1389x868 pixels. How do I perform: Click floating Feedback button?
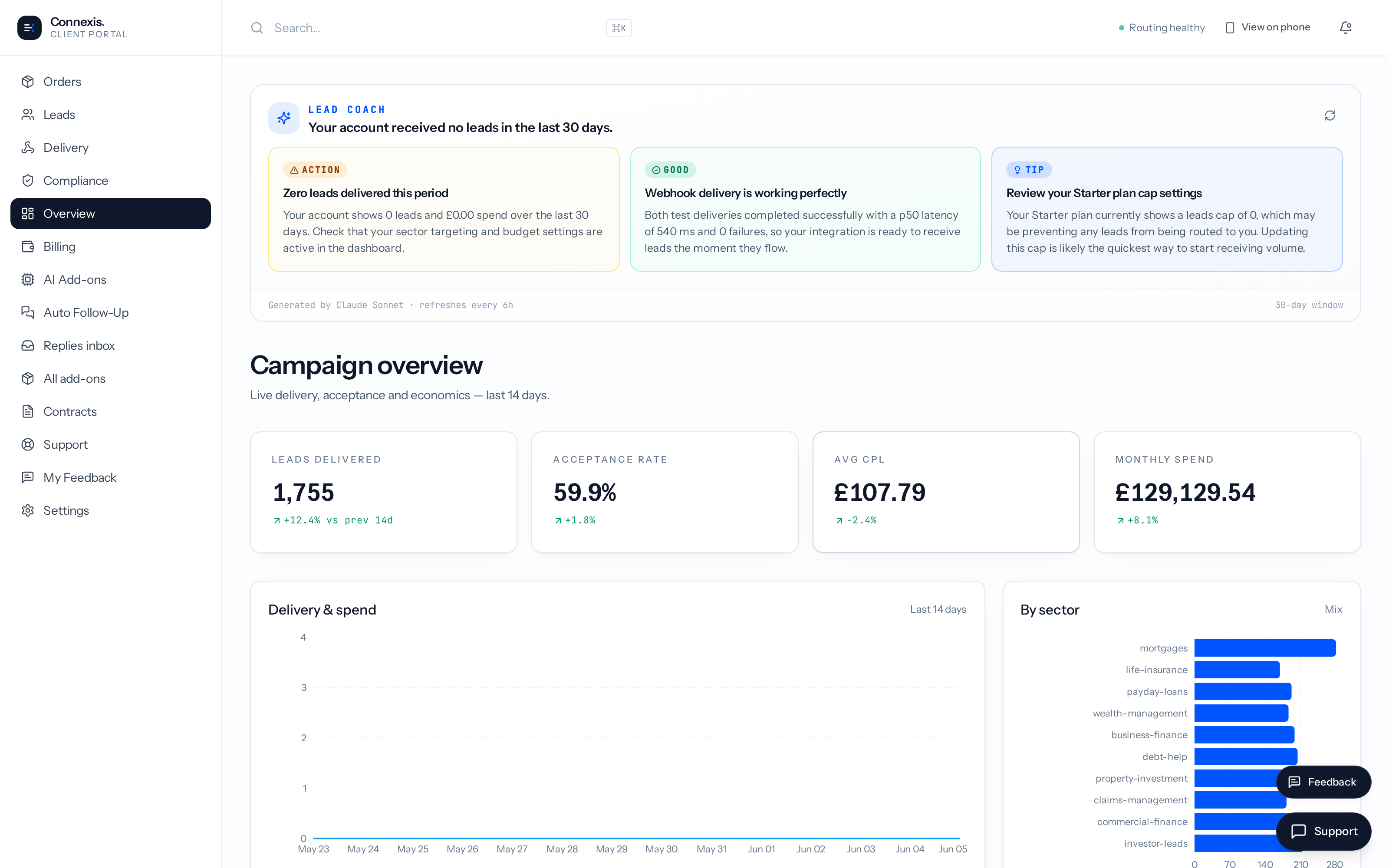[x=1323, y=782]
